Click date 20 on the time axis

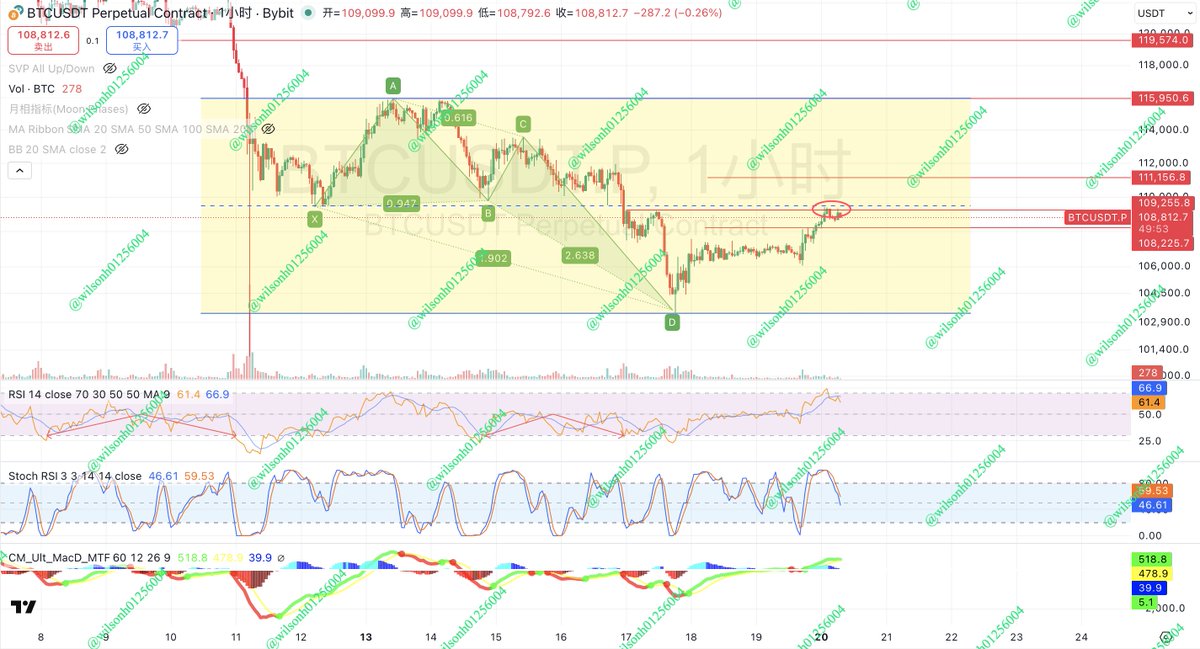(x=820, y=636)
